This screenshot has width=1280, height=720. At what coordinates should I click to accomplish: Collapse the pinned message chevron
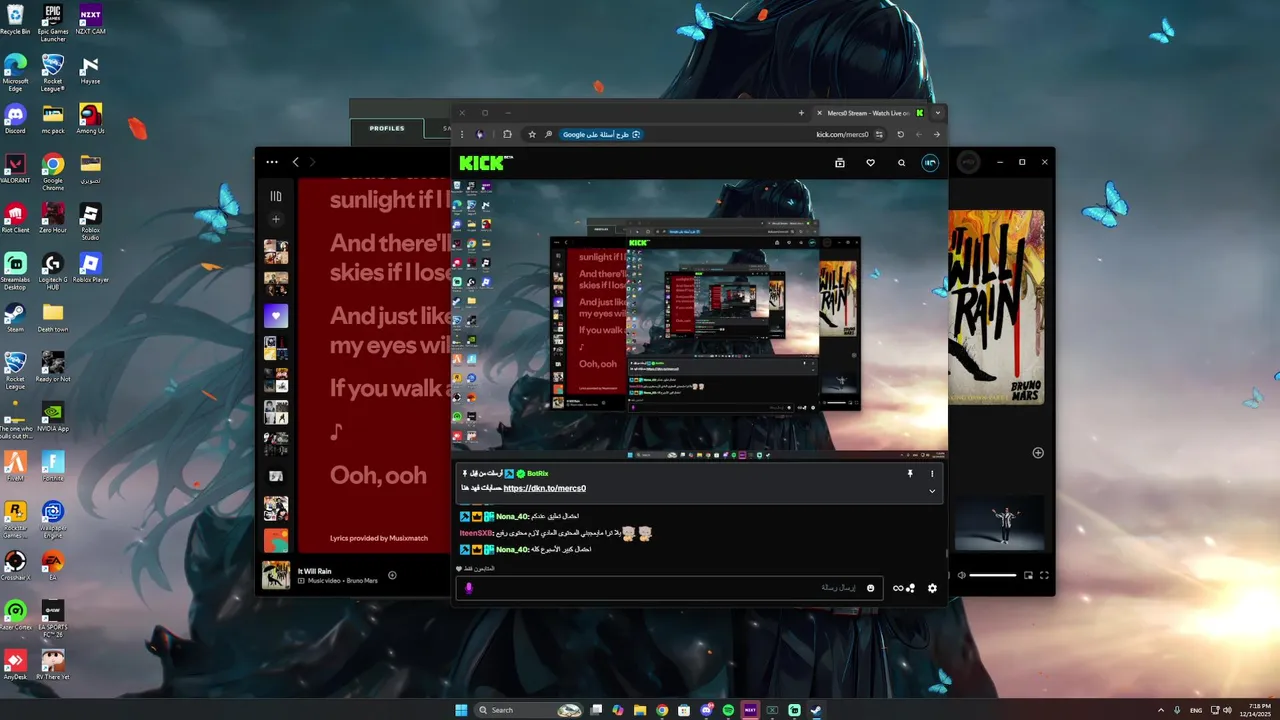[932, 491]
